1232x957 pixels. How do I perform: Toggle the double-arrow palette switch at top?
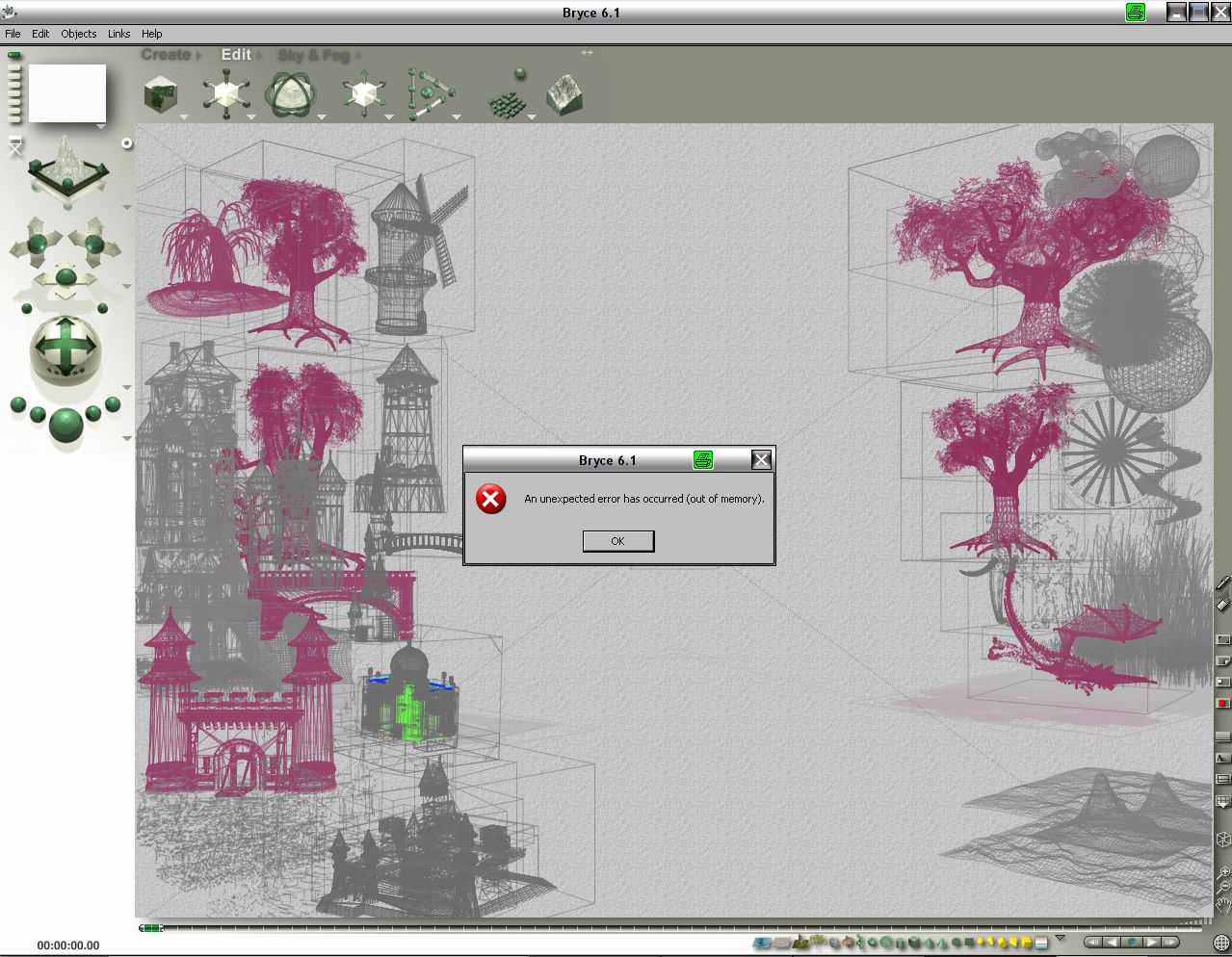pyautogui.click(x=587, y=52)
